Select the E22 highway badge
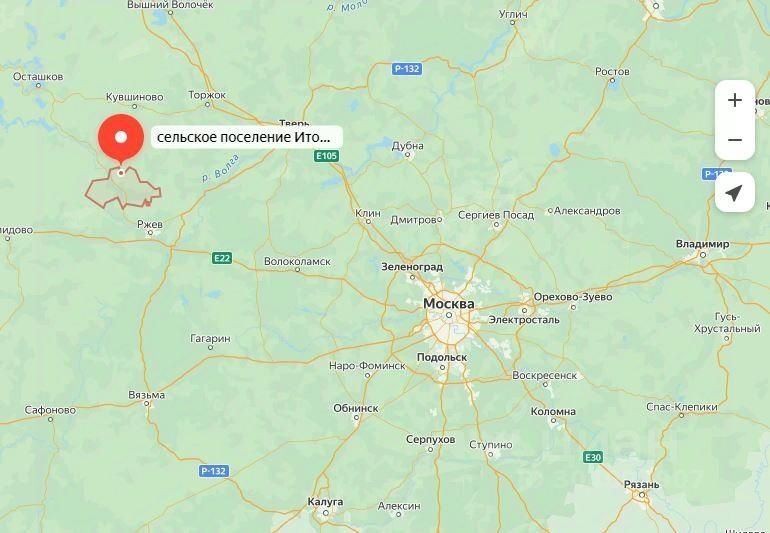 click(222, 258)
